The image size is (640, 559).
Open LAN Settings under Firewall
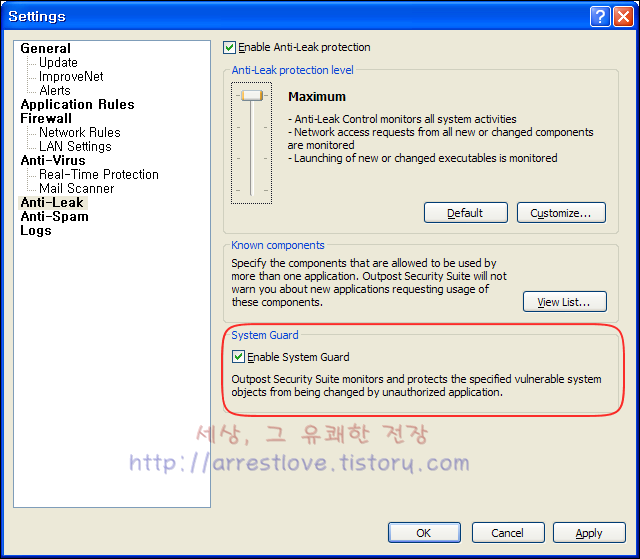coord(75,146)
